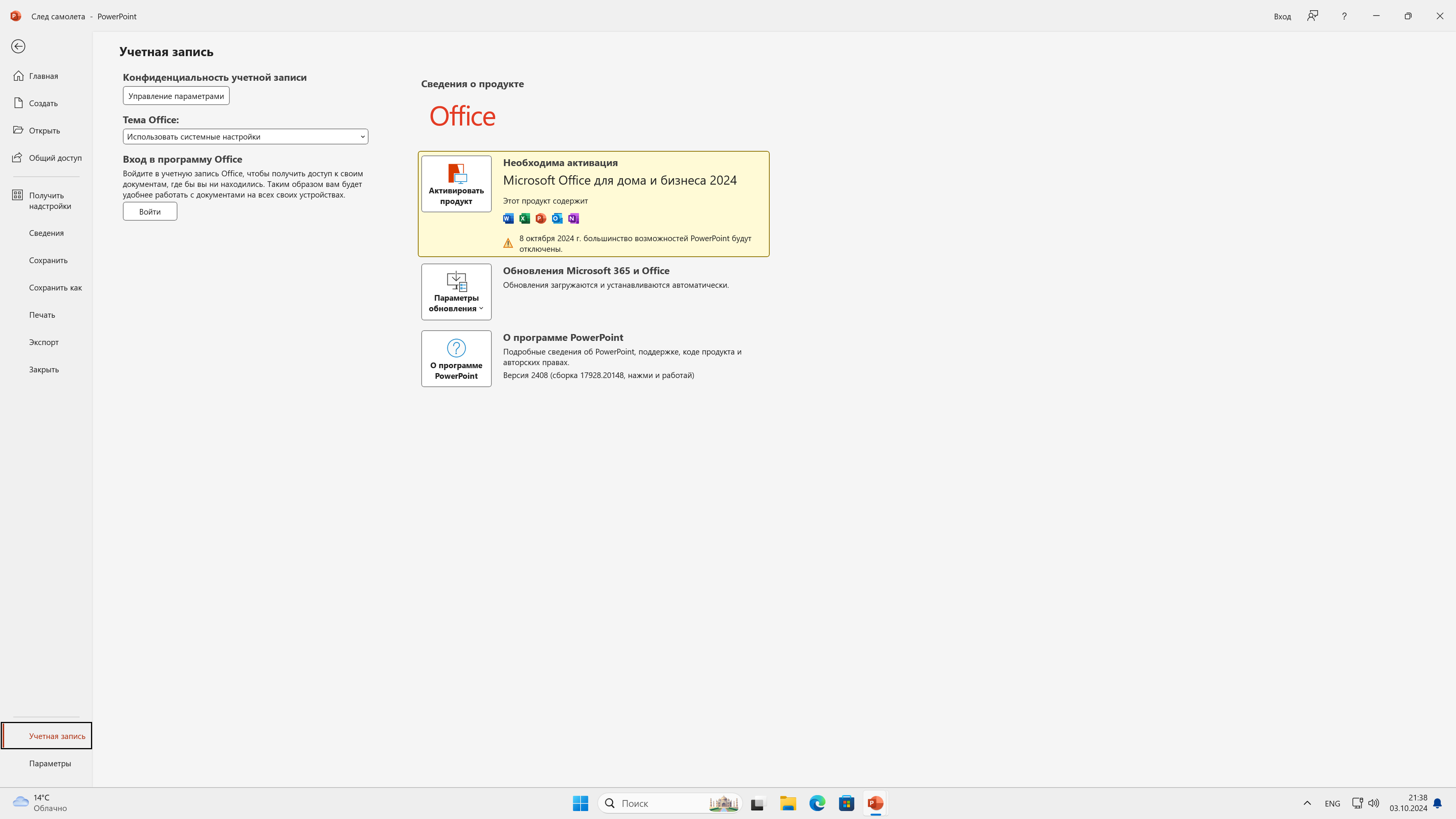The image size is (1456, 819).
Task: Click Управление параметрами privacy button
Action: 176,96
